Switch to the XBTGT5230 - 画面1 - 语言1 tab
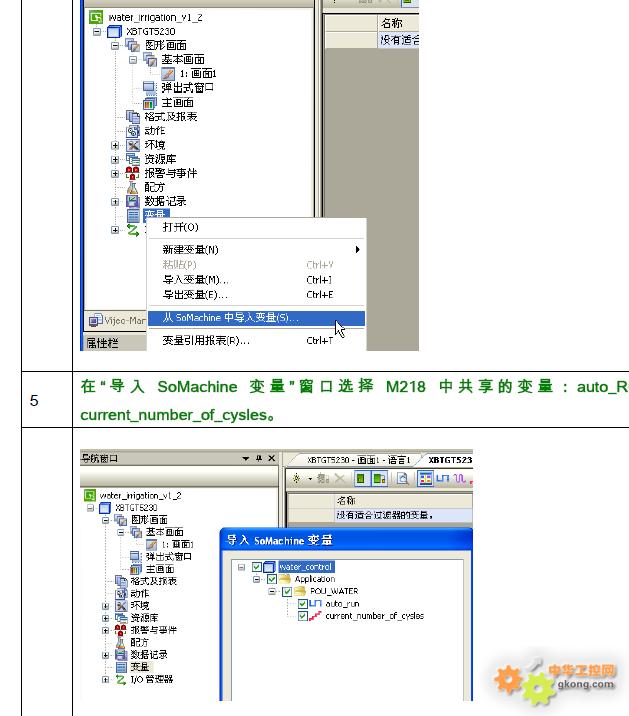This screenshot has height=716, width=629. click(358, 460)
